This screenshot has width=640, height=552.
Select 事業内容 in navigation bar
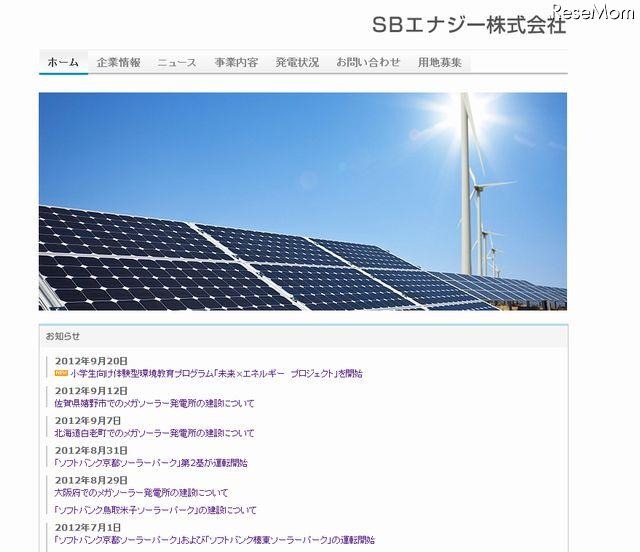coord(236,62)
